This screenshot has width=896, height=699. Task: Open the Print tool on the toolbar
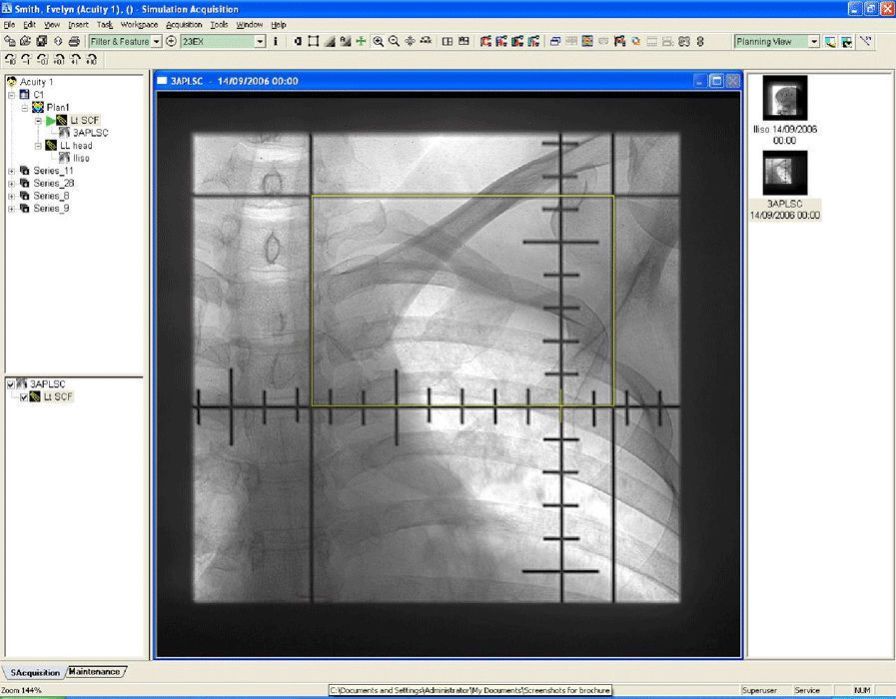click(x=75, y=42)
